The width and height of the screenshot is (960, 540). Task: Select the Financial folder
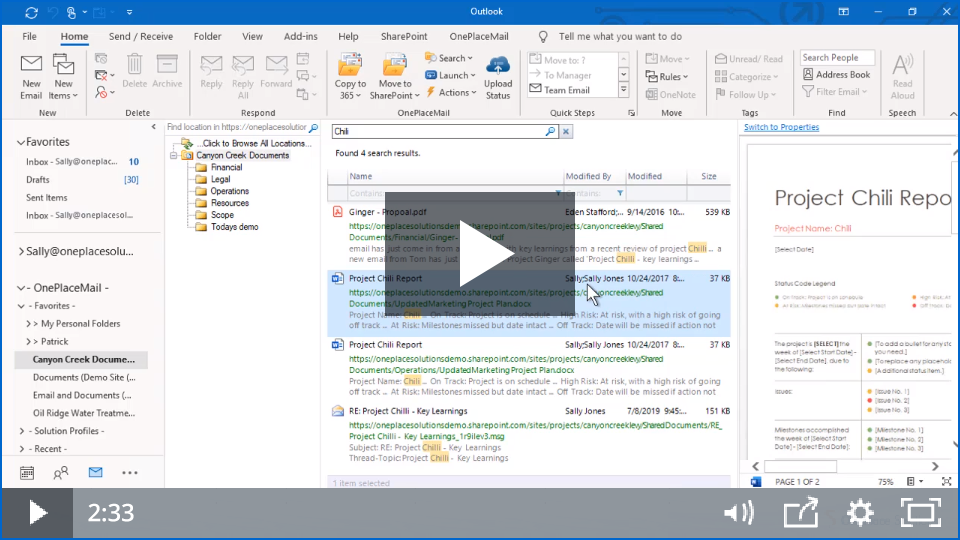tap(227, 167)
